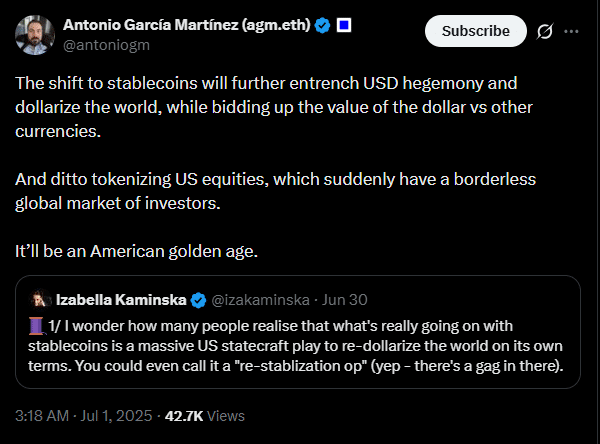This screenshot has width=600, height=444.
Task: Click the 3:18 AM · Jul 1, 2025 timestamp
Action: point(84,415)
